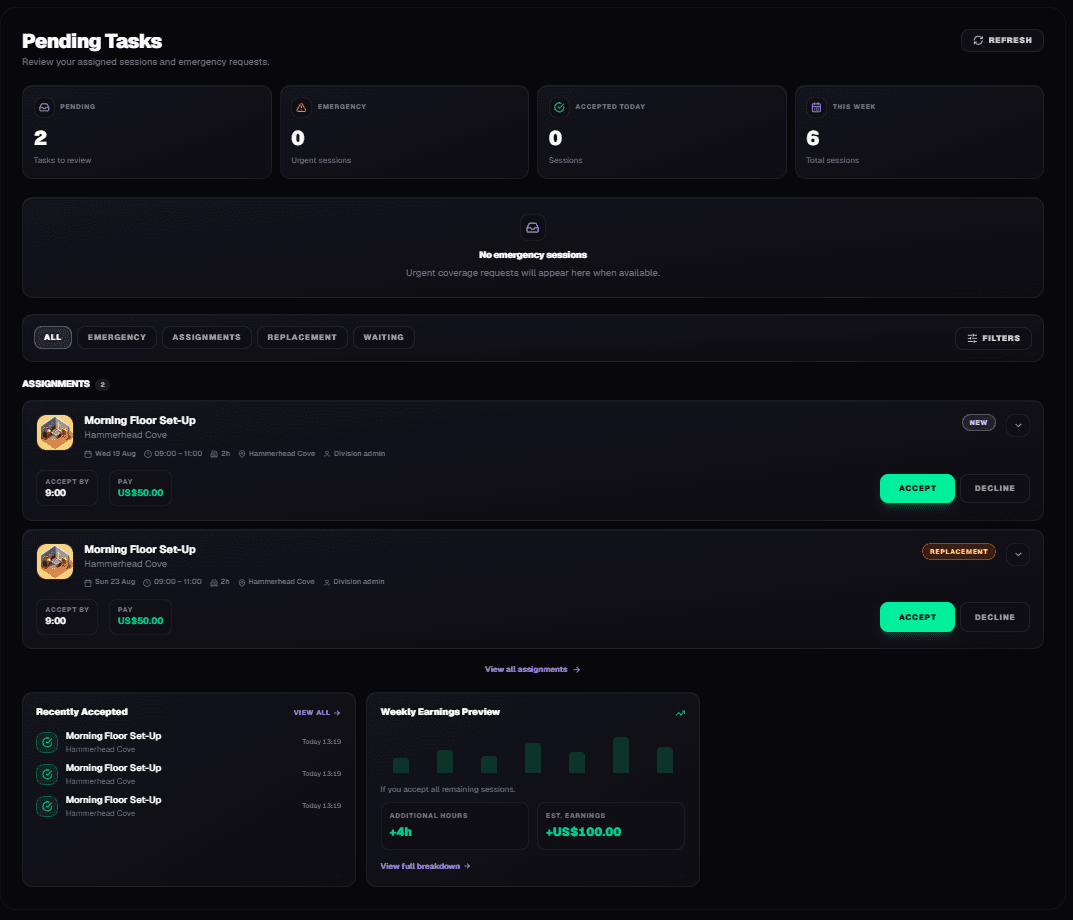Screen dimensions: 1073x920
Task: Click clock icon in Sun 23 Aug row
Action: (147, 583)
